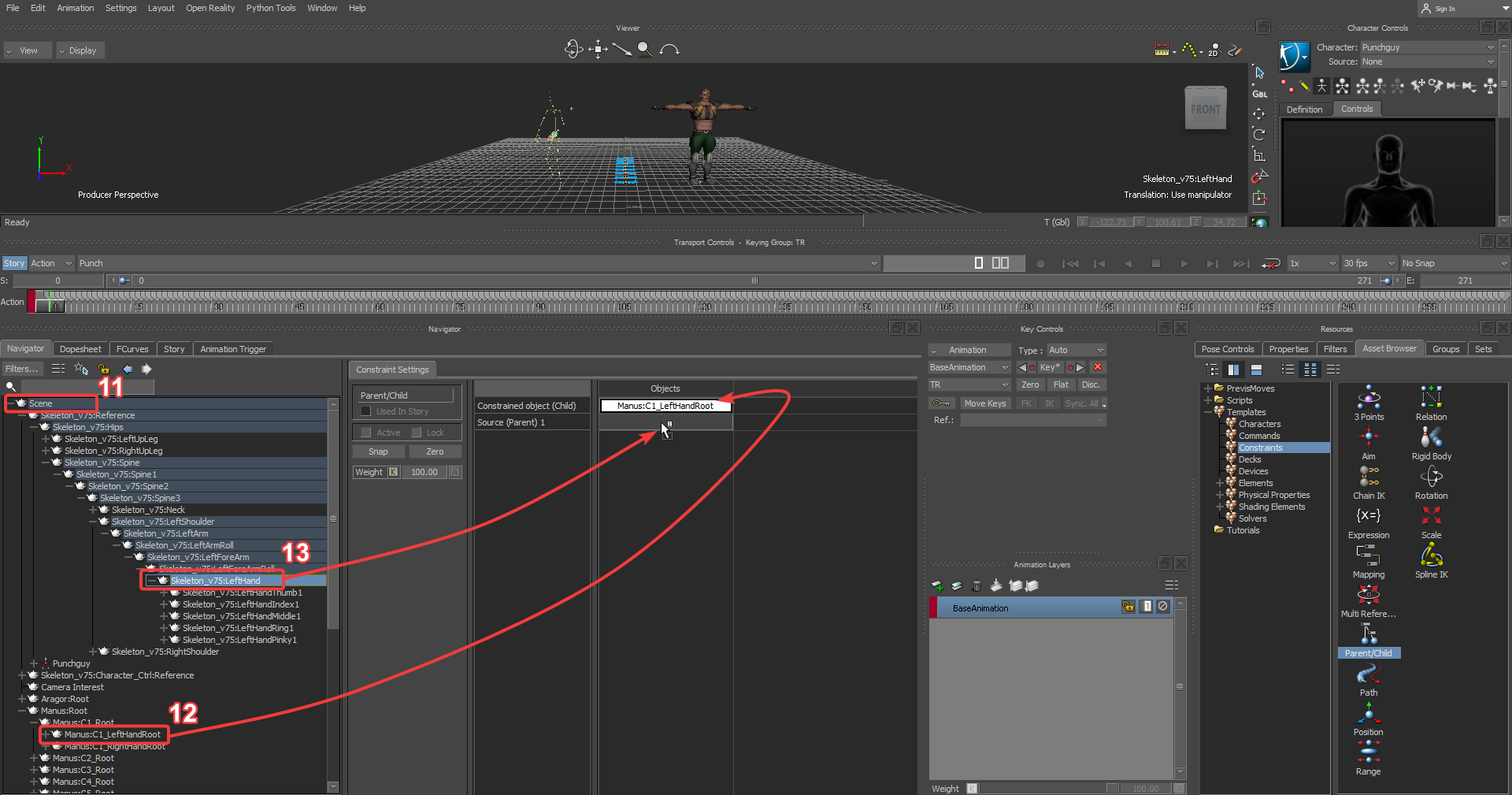
Task: Toggle the Lock constraint checkbox
Action: coord(417,433)
